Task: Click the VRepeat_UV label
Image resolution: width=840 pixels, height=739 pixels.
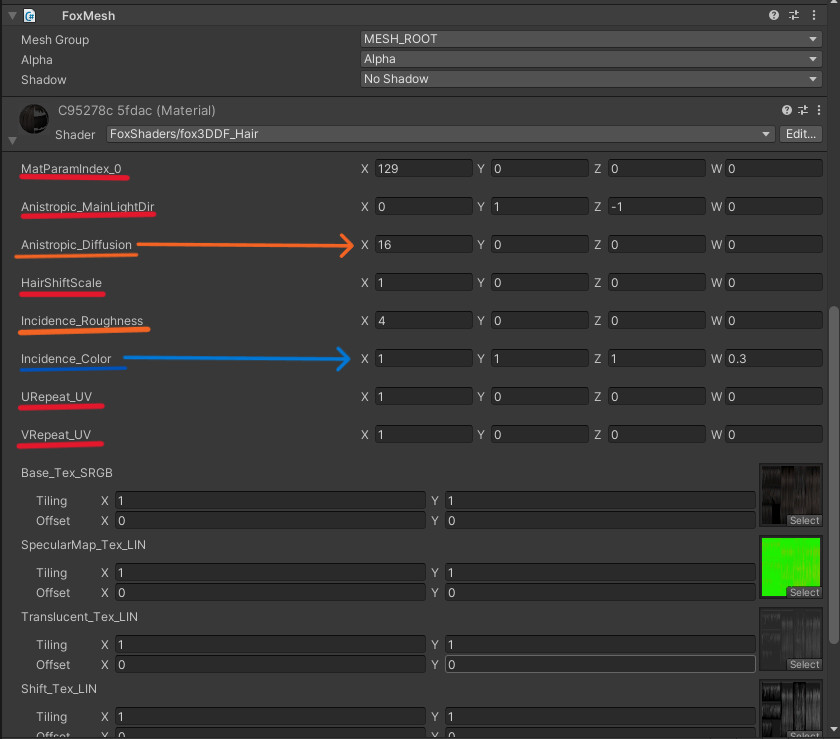Action: point(56,435)
